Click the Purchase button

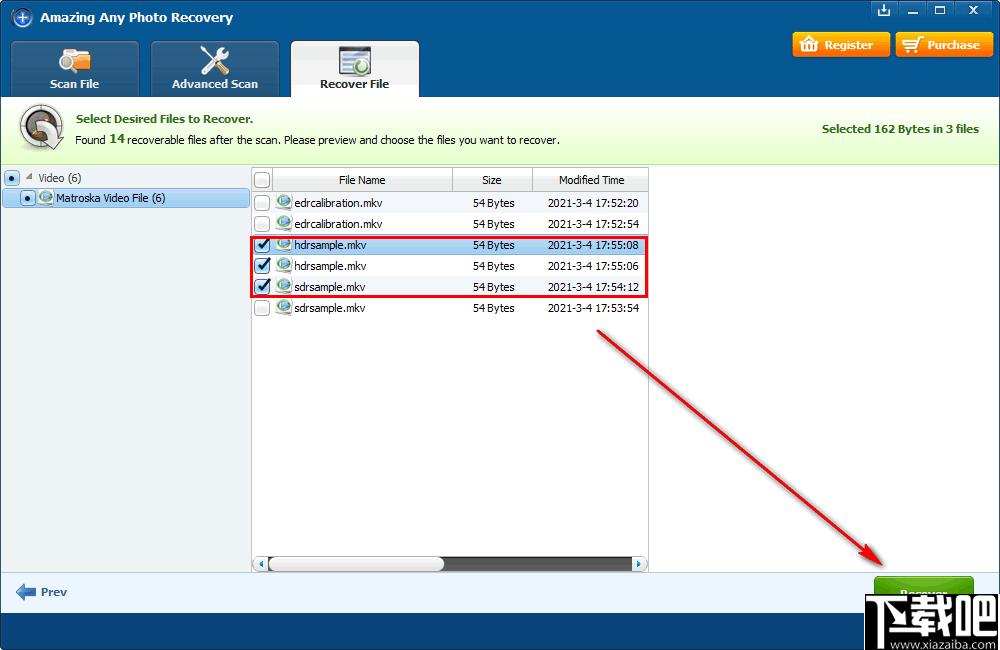[944, 45]
